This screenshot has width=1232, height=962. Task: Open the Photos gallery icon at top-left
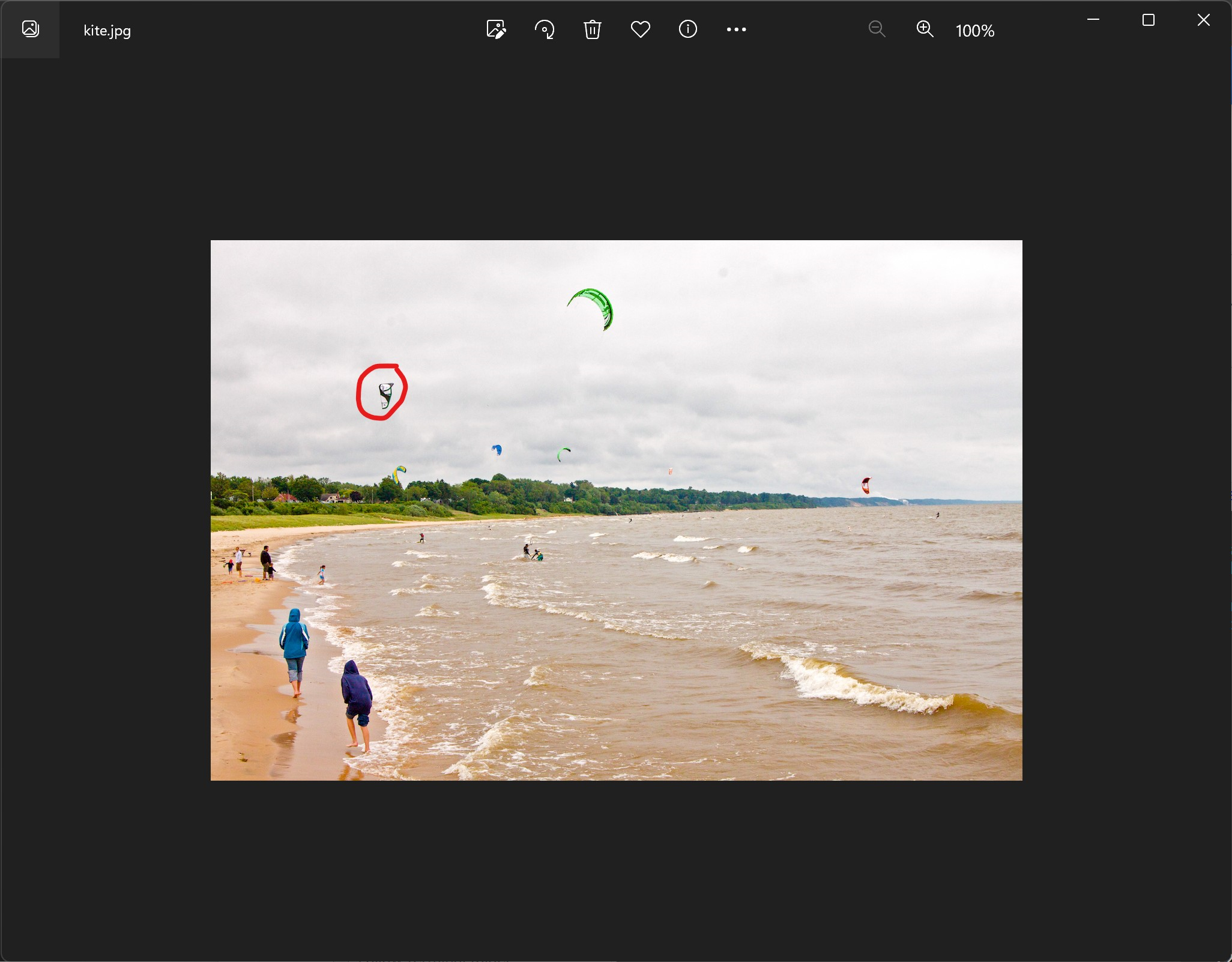30,29
